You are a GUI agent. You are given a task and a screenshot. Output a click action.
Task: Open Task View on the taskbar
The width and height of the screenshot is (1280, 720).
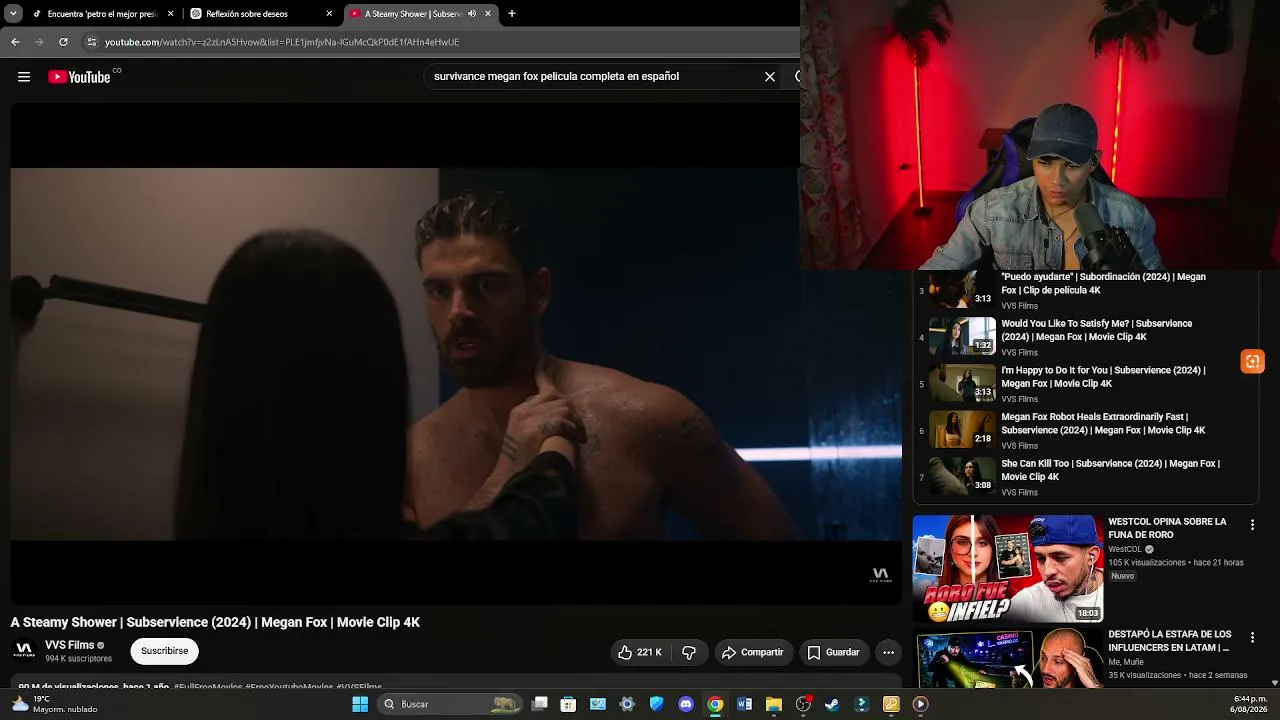click(x=540, y=704)
